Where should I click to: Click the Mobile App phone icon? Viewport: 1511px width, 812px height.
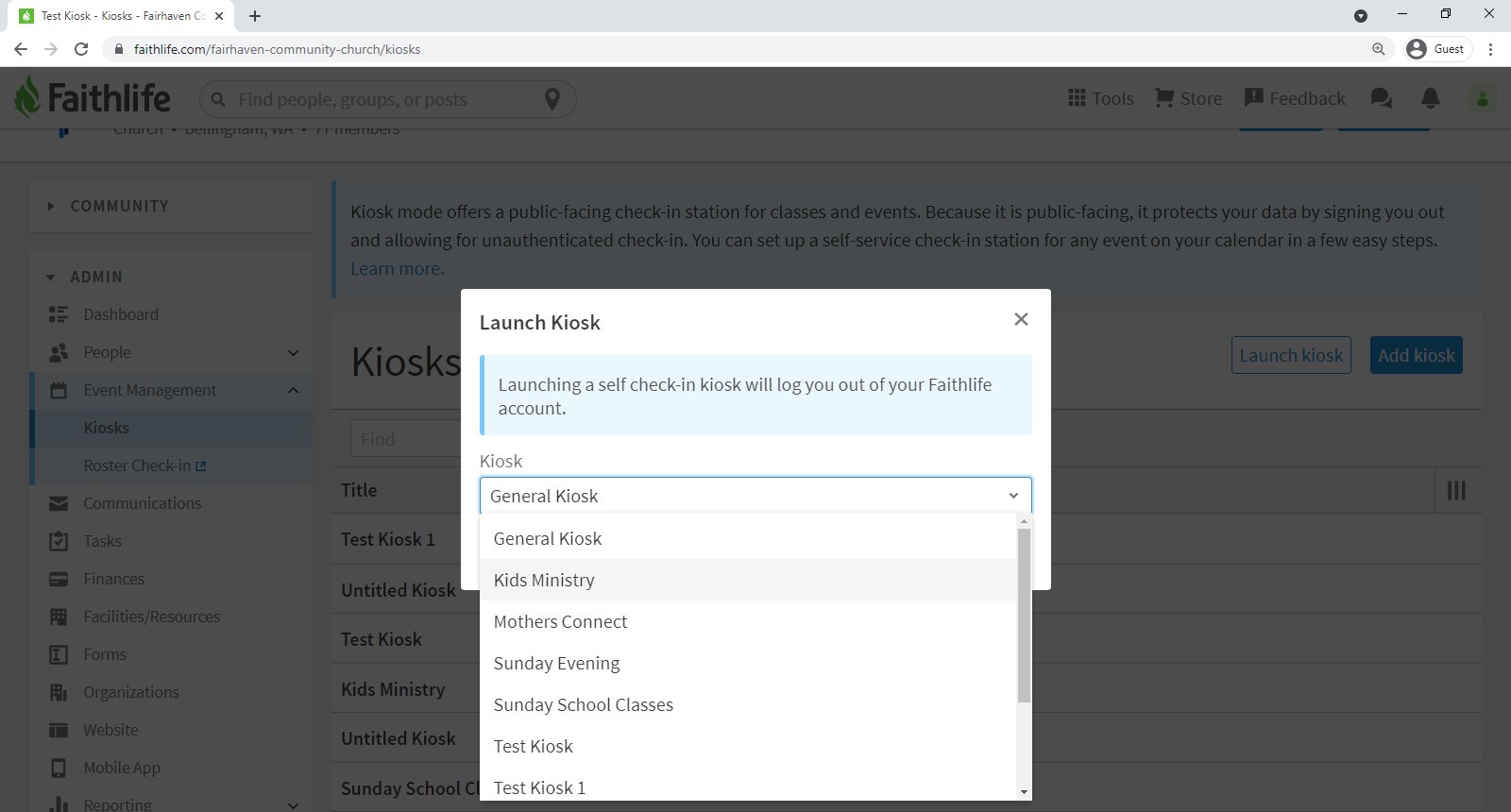59,768
